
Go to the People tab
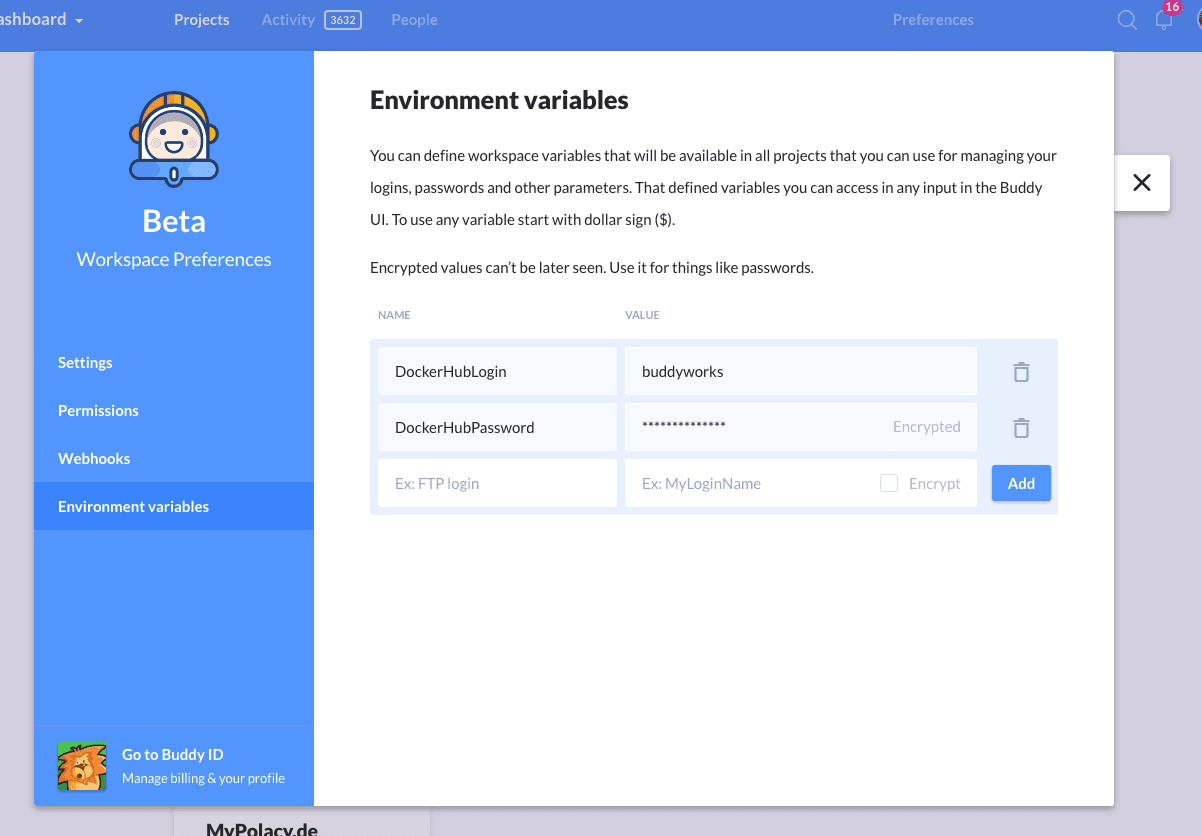pyautogui.click(x=414, y=20)
